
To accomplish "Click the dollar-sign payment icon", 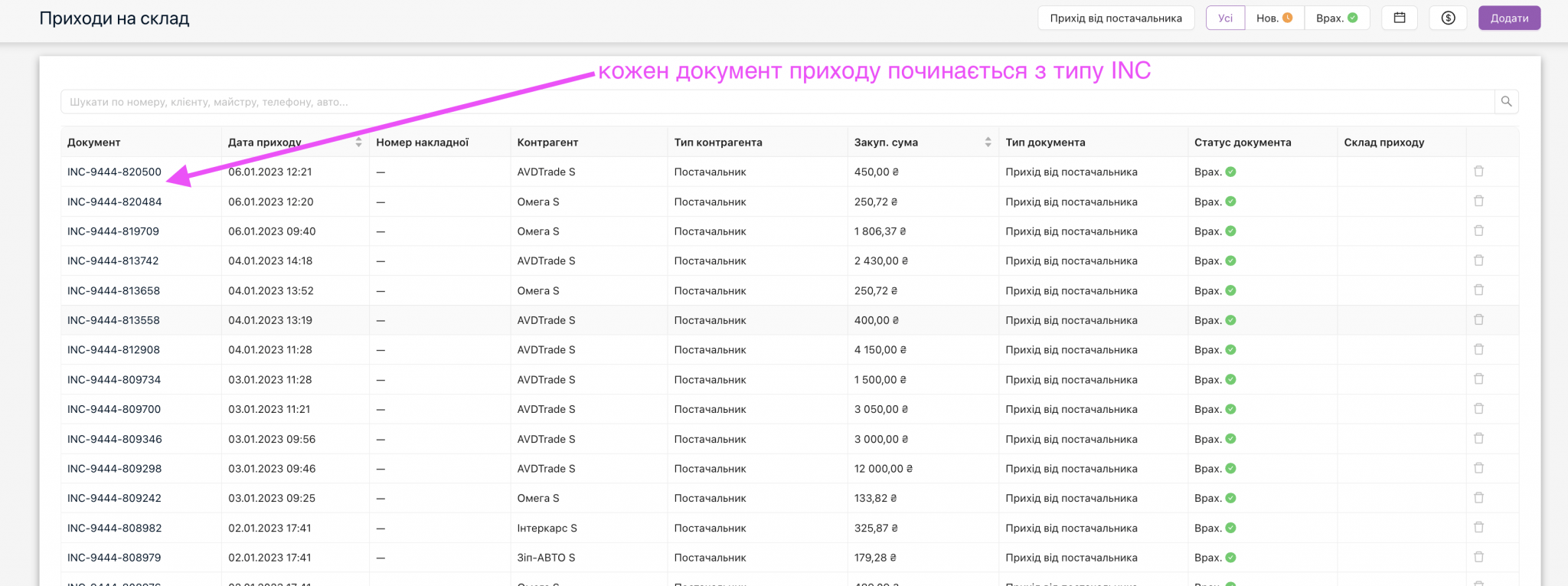I will [x=1448, y=18].
